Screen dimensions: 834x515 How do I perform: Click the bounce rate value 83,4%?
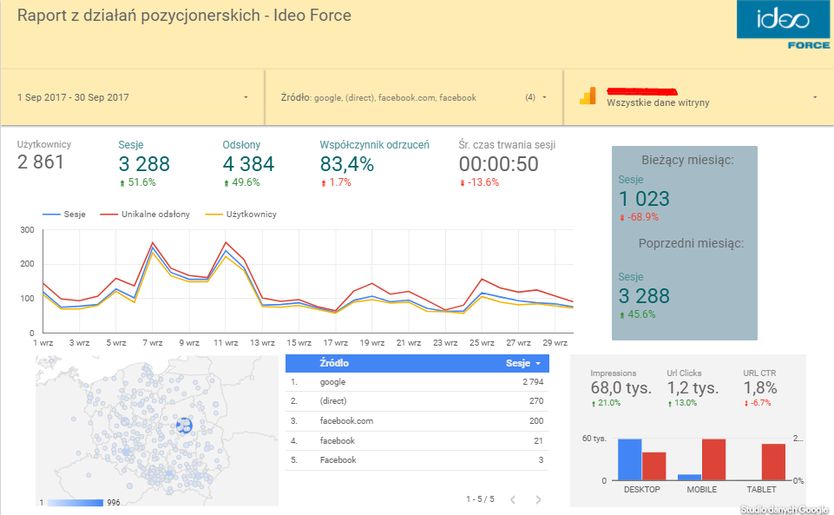(347, 164)
